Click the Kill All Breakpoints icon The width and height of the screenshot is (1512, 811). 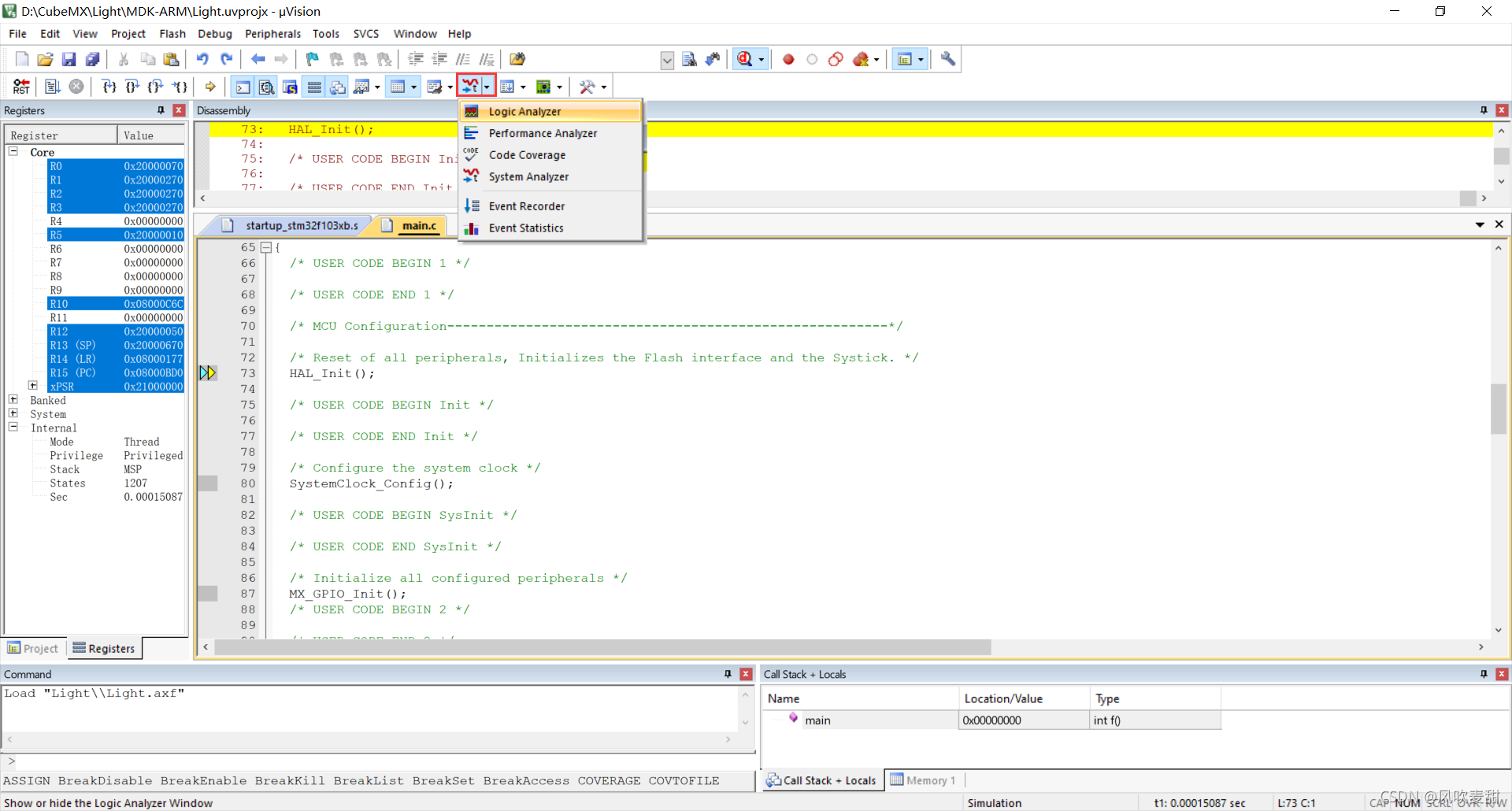click(x=861, y=59)
